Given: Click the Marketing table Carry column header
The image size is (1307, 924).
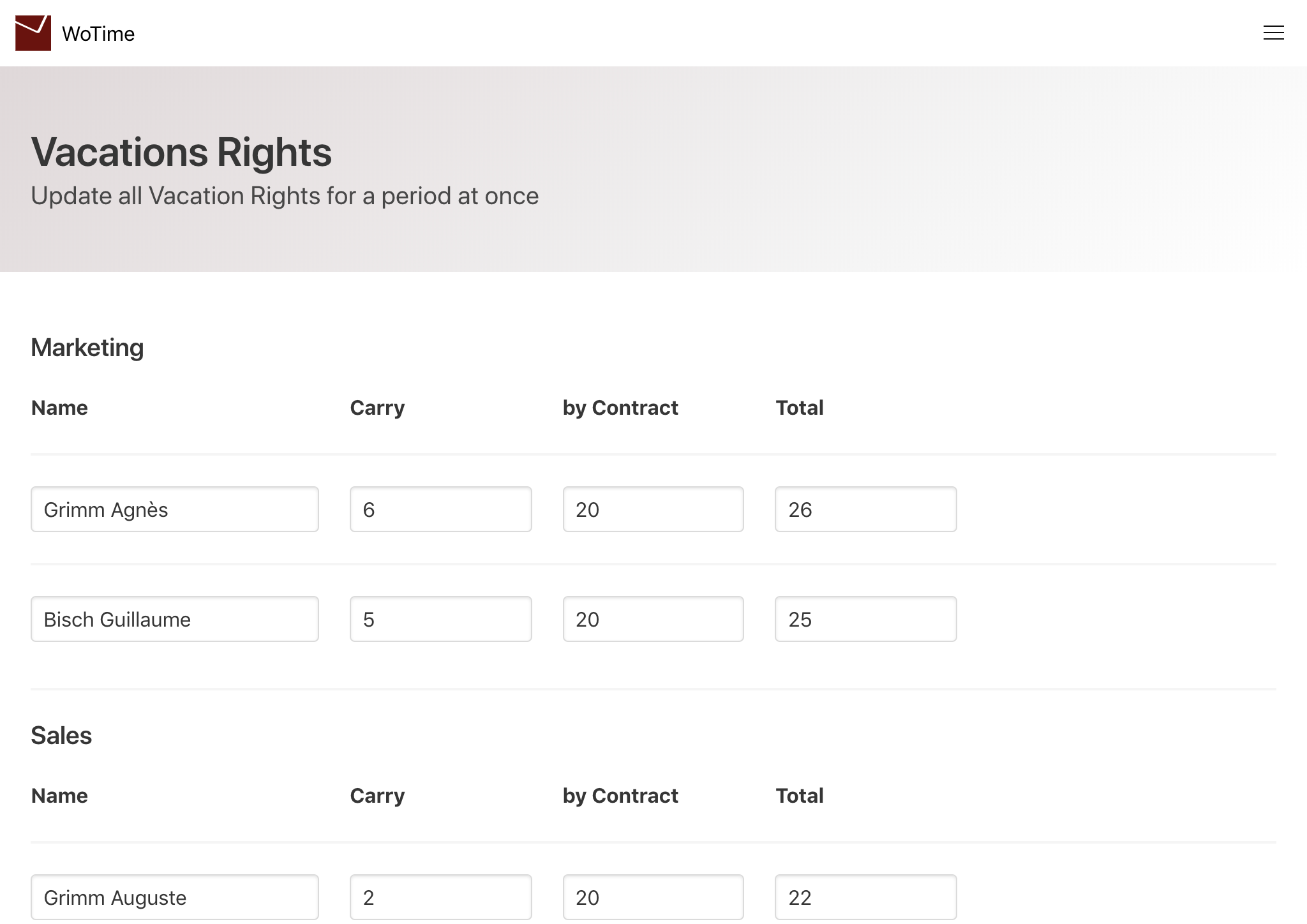Looking at the screenshot, I should pos(377,408).
